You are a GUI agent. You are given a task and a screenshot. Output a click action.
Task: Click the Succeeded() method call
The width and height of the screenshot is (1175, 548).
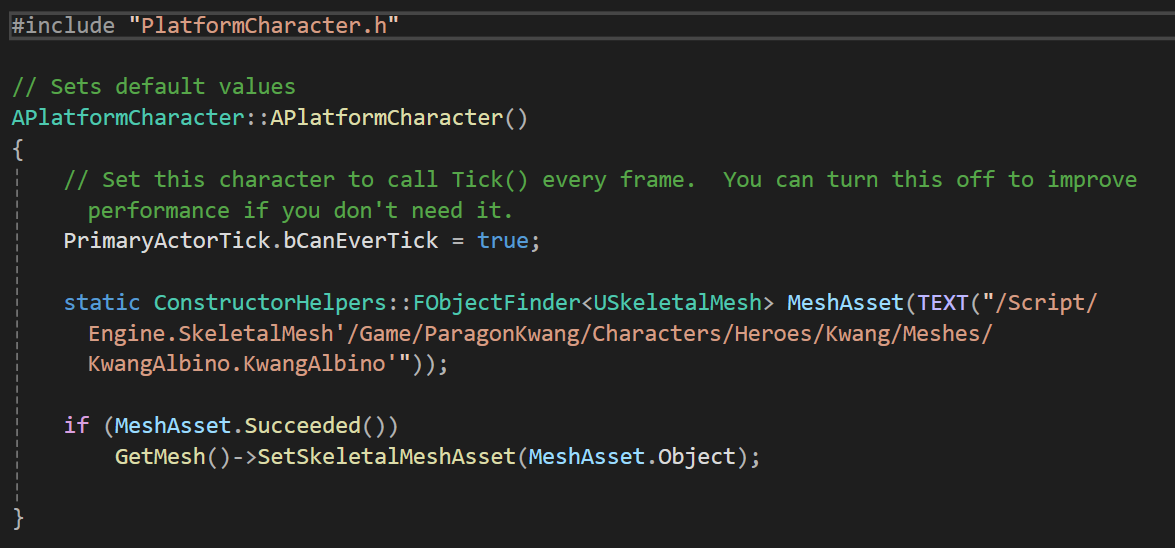click(x=315, y=426)
